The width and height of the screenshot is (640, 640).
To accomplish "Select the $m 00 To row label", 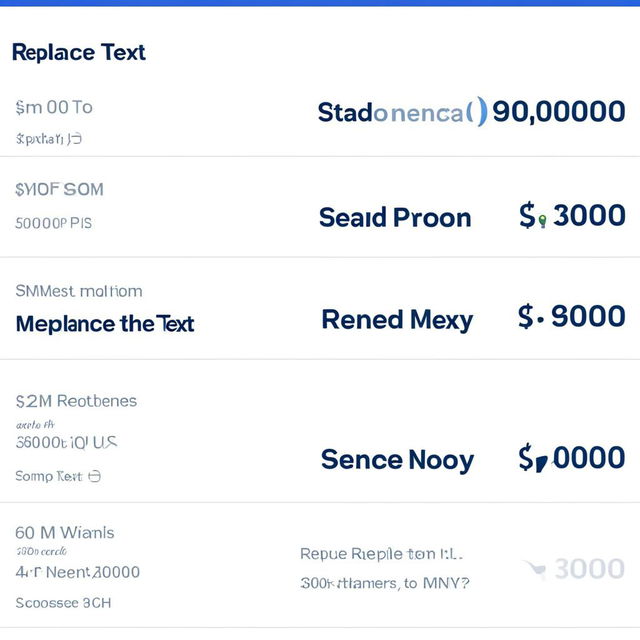I will tap(54, 108).
